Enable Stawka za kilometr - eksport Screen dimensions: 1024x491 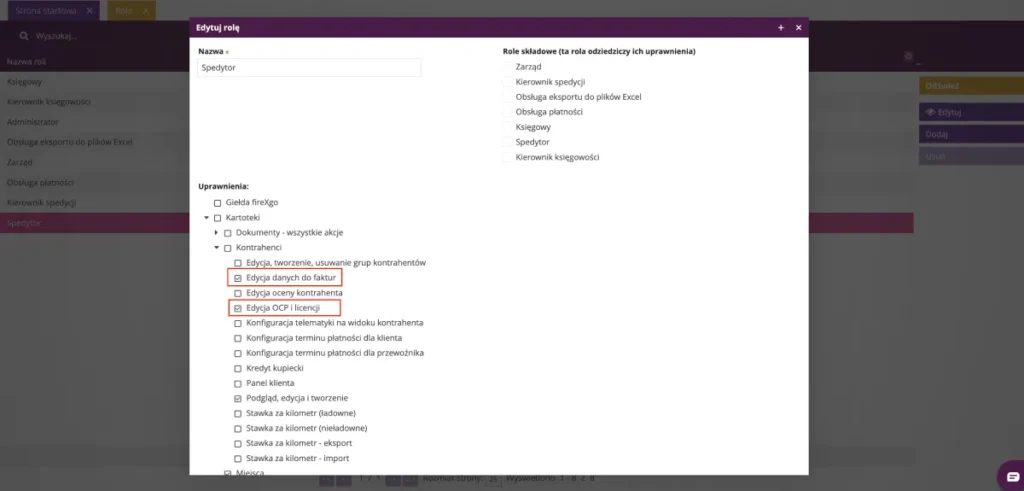click(x=238, y=443)
